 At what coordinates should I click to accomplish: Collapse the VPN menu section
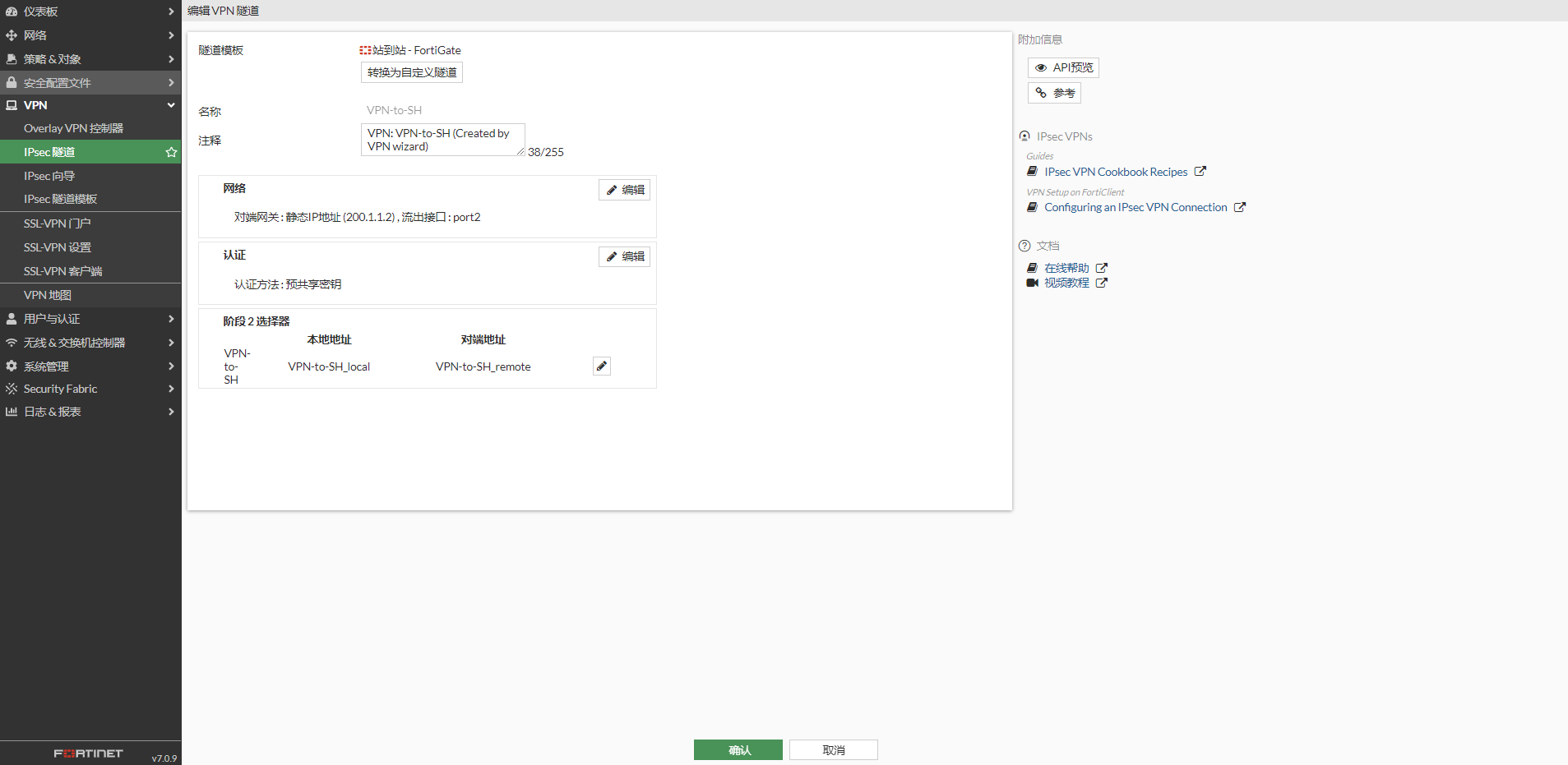[x=90, y=105]
